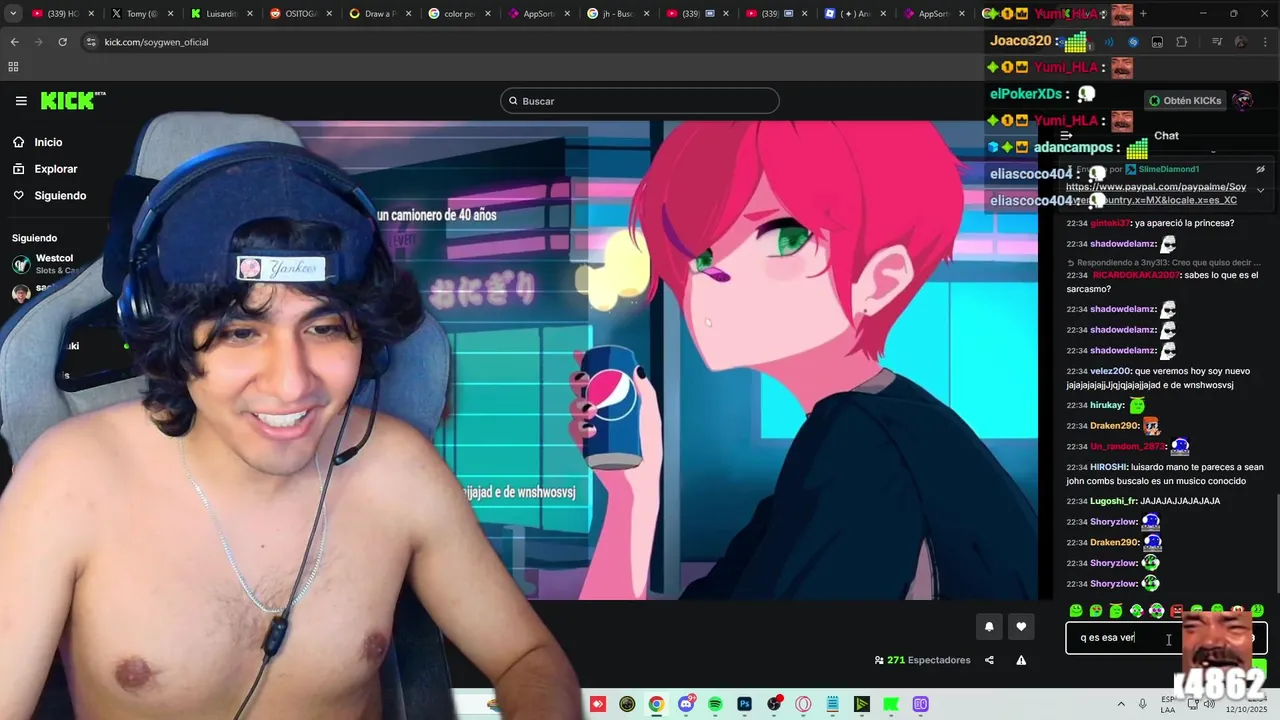This screenshot has height=720, width=1280.
Task: Switch to the Draw a P tab
Action: point(378,14)
